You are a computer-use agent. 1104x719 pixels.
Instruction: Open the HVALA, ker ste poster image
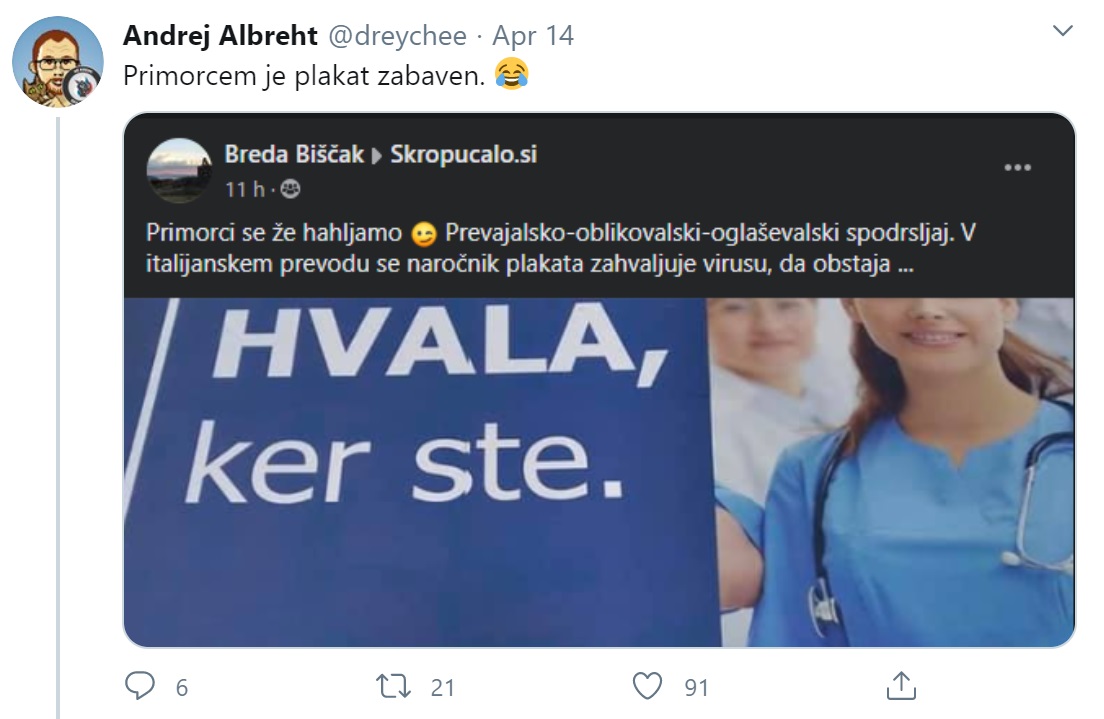click(599, 472)
